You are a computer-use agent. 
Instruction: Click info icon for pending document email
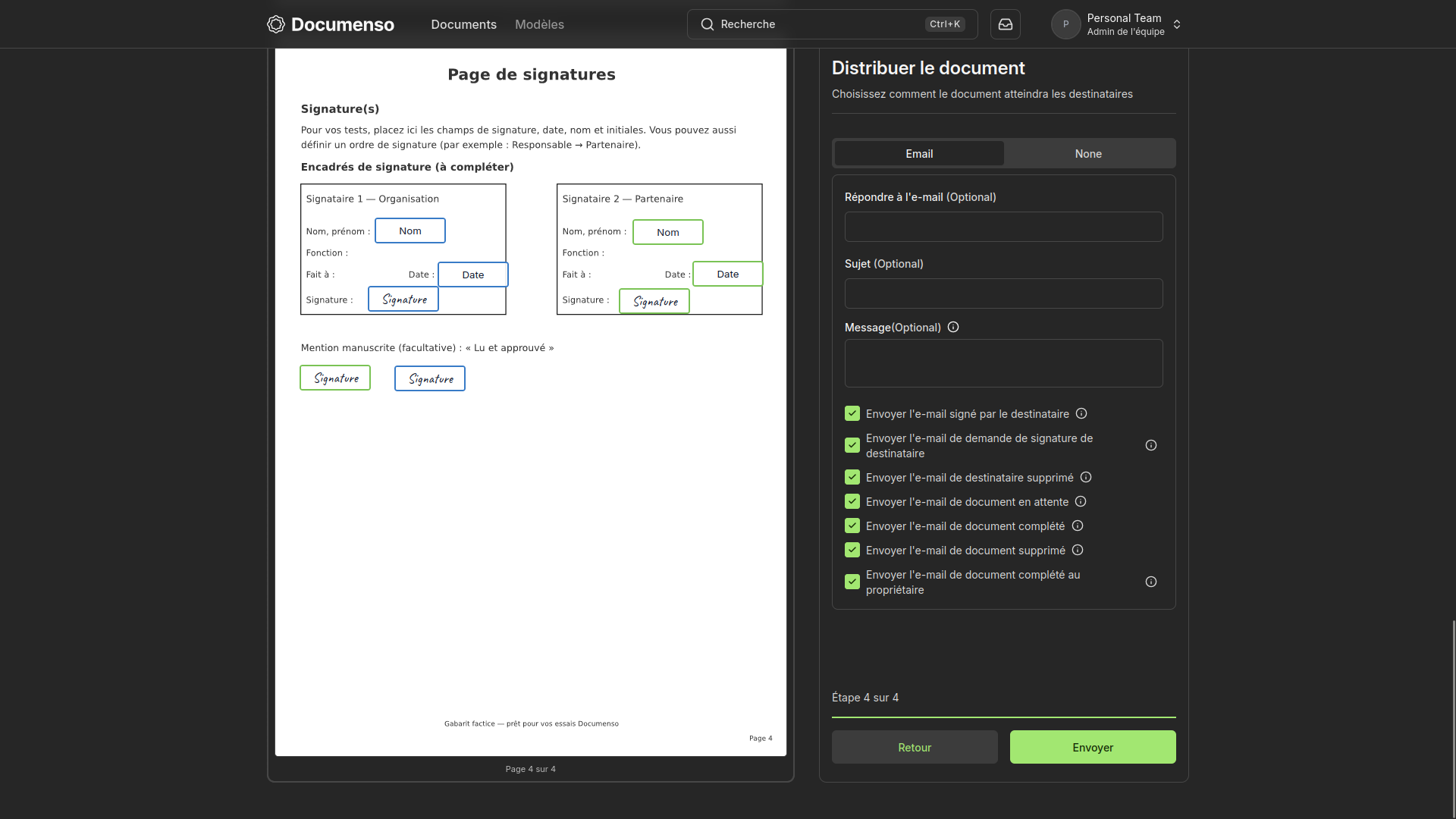click(x=1081, y=501)
